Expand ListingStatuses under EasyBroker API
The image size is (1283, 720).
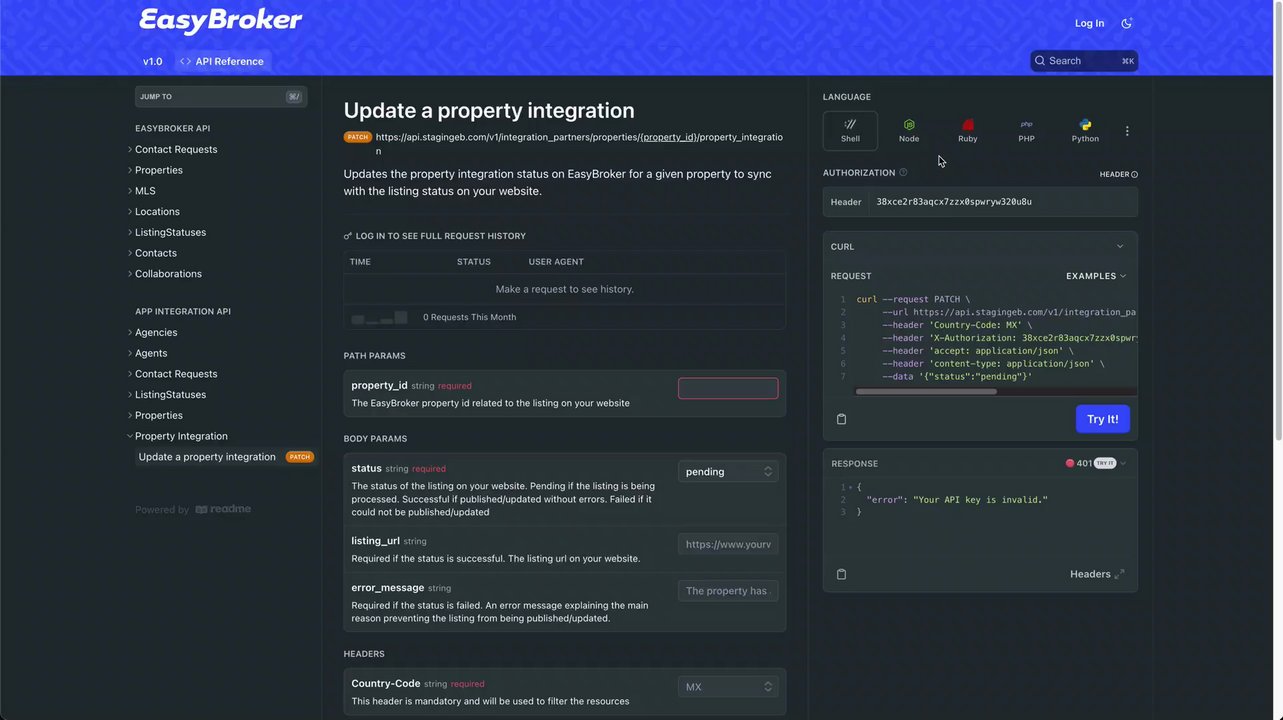pyautogui.click(x=166, y=232)
